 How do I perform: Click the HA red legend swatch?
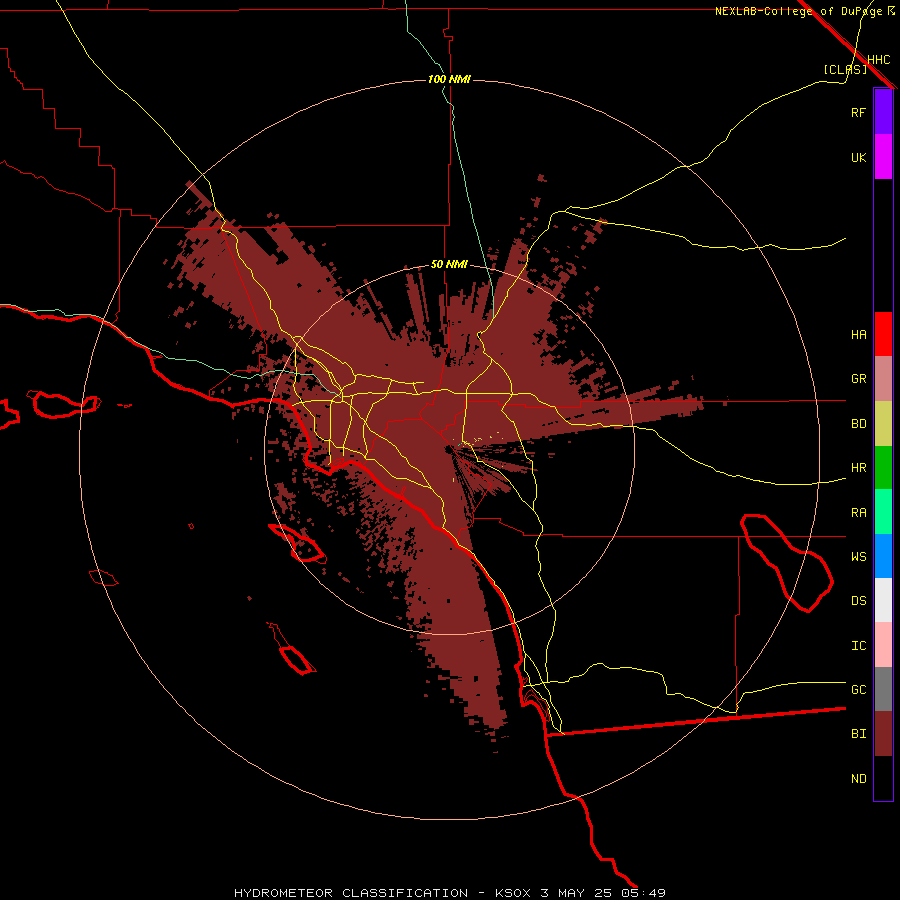tap(883, 334)
